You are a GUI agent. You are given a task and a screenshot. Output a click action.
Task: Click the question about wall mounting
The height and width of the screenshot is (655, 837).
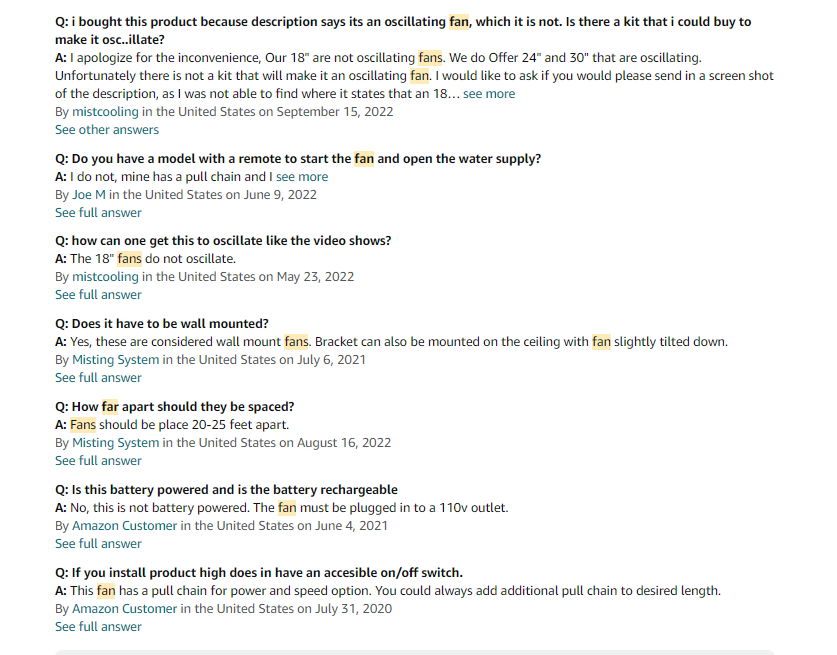coord(162,324)
